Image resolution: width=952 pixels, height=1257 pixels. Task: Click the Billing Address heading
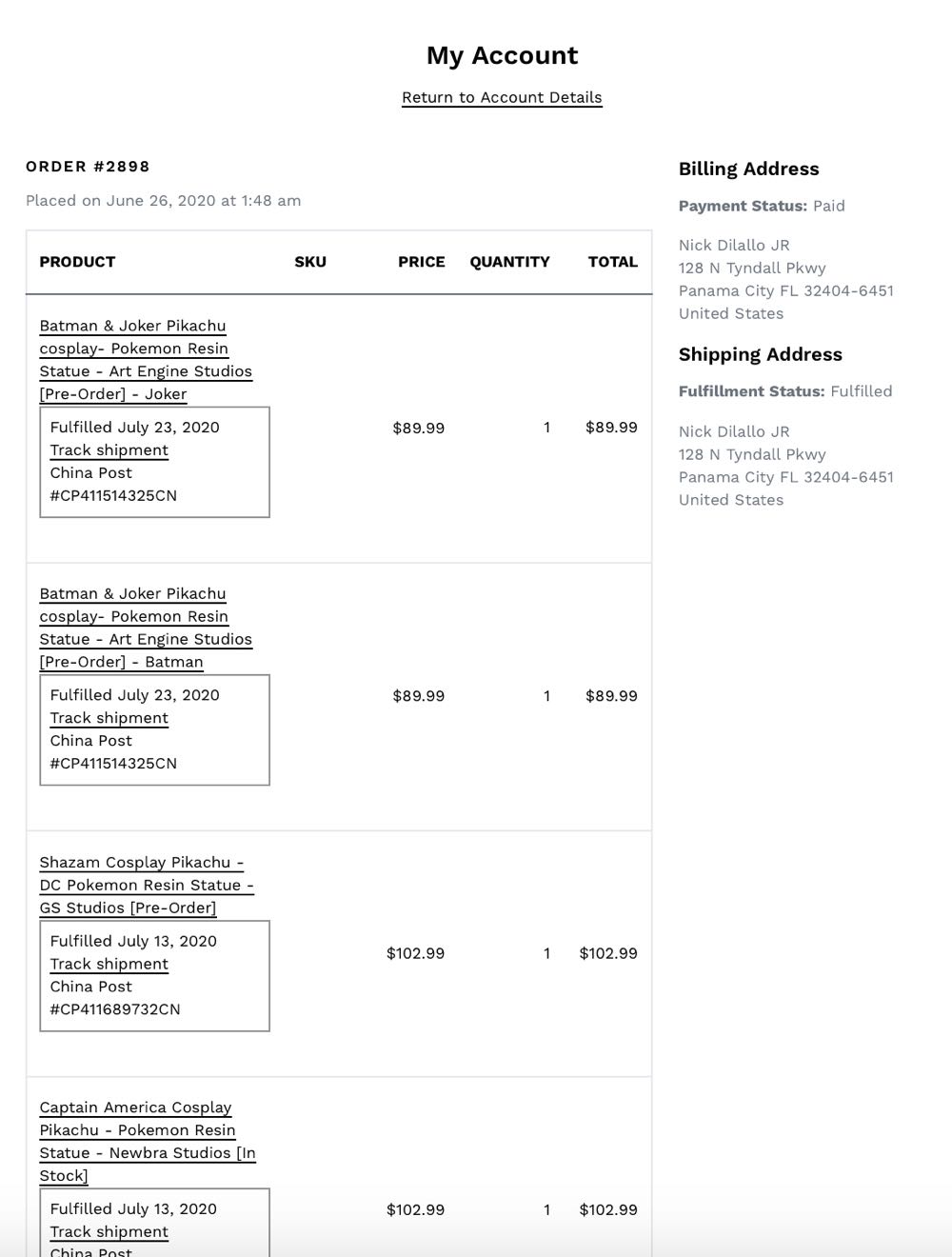(748, 170)
